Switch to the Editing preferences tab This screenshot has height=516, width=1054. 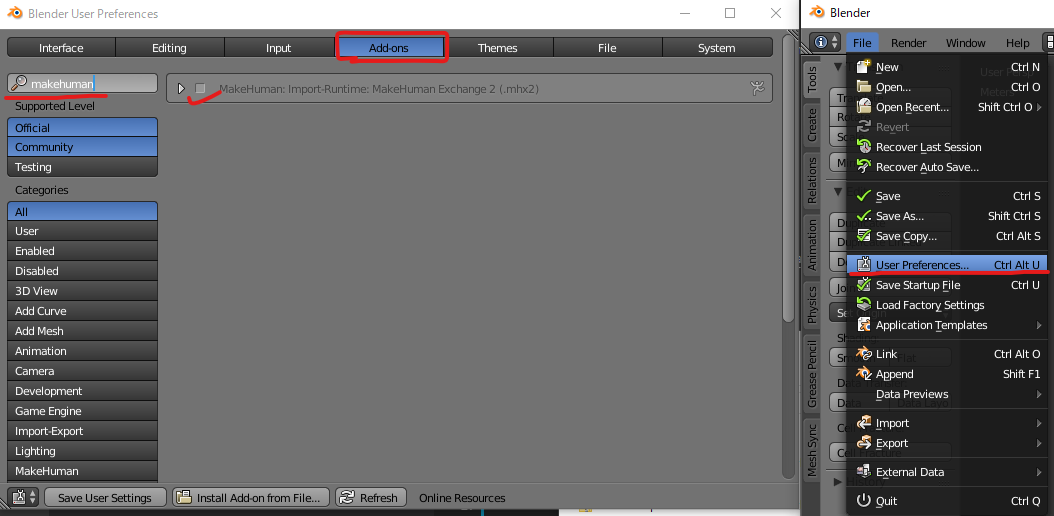[x=169, y=48]
